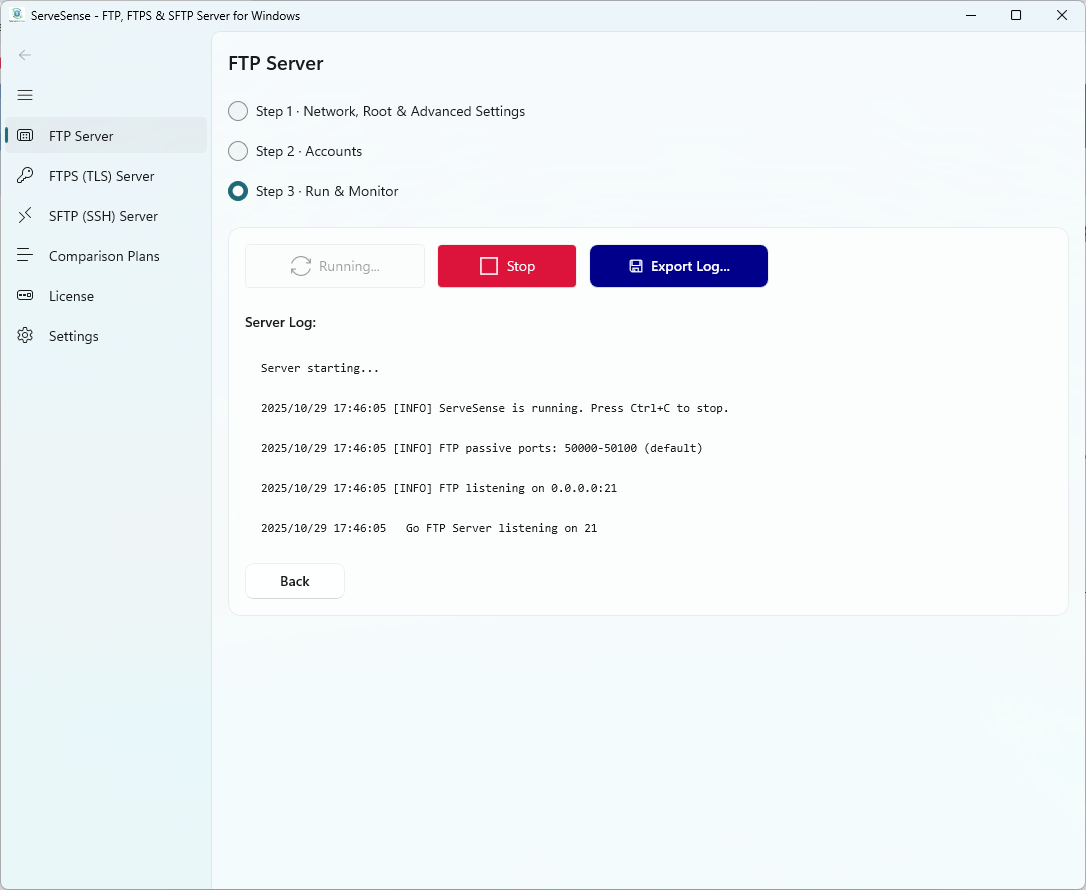The width and height of the screenshot is (1086, 890).
Task: Click the ServeSense app icon in titlebar
Action: [x=15, y=15]
